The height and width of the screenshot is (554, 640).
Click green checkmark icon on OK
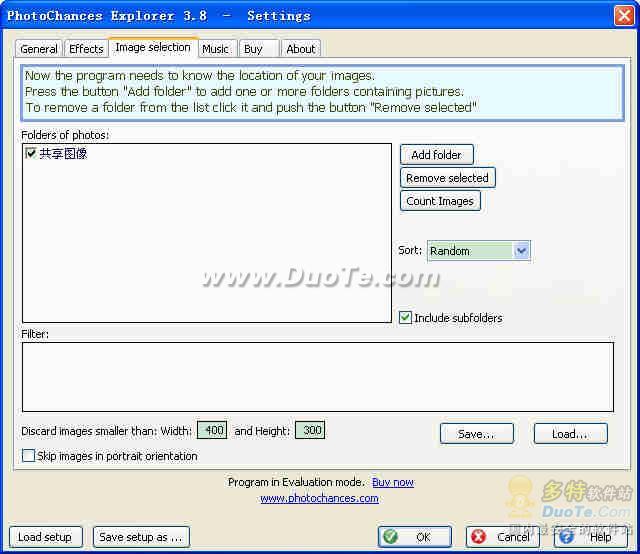point(391,536)
